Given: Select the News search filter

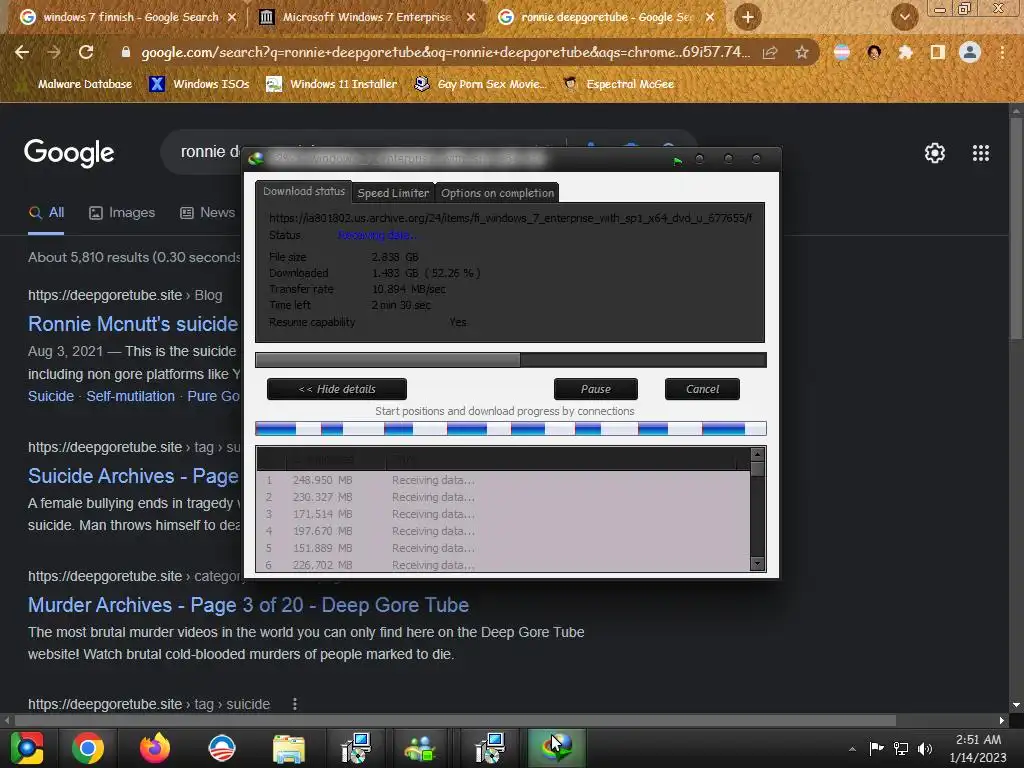Looking at the screenshot, I should (x=208, y=213).
